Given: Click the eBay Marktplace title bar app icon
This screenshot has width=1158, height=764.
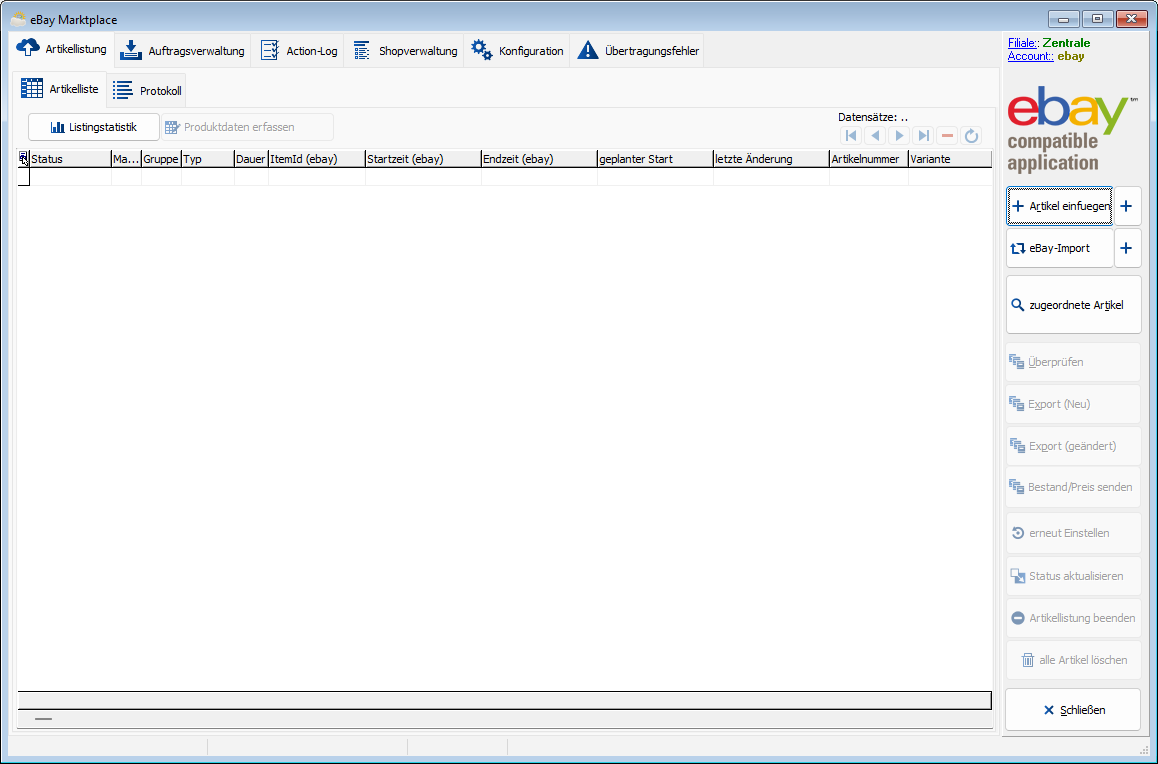Looking at the screenshot, I should [18, 19].
